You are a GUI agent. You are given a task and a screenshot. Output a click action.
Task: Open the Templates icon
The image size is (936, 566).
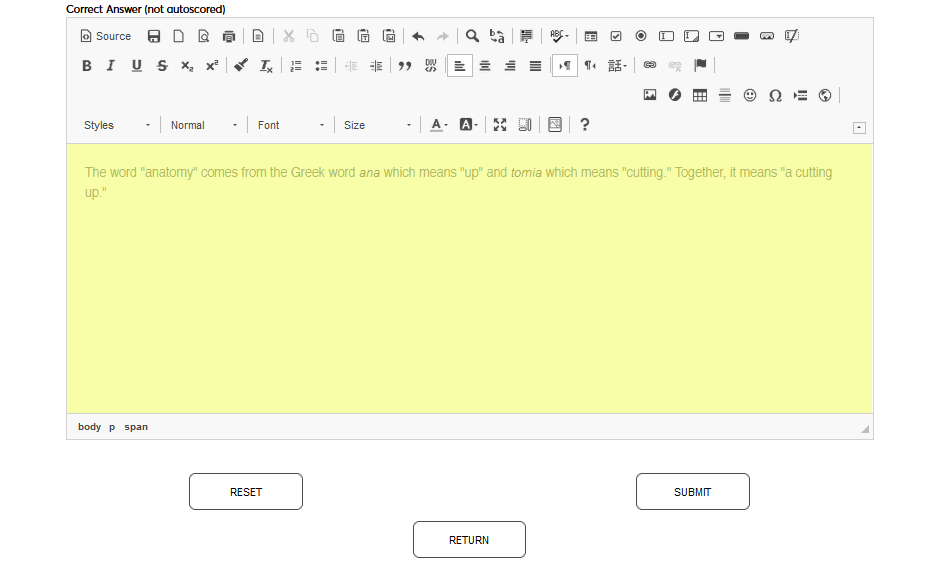coord(258,36)
